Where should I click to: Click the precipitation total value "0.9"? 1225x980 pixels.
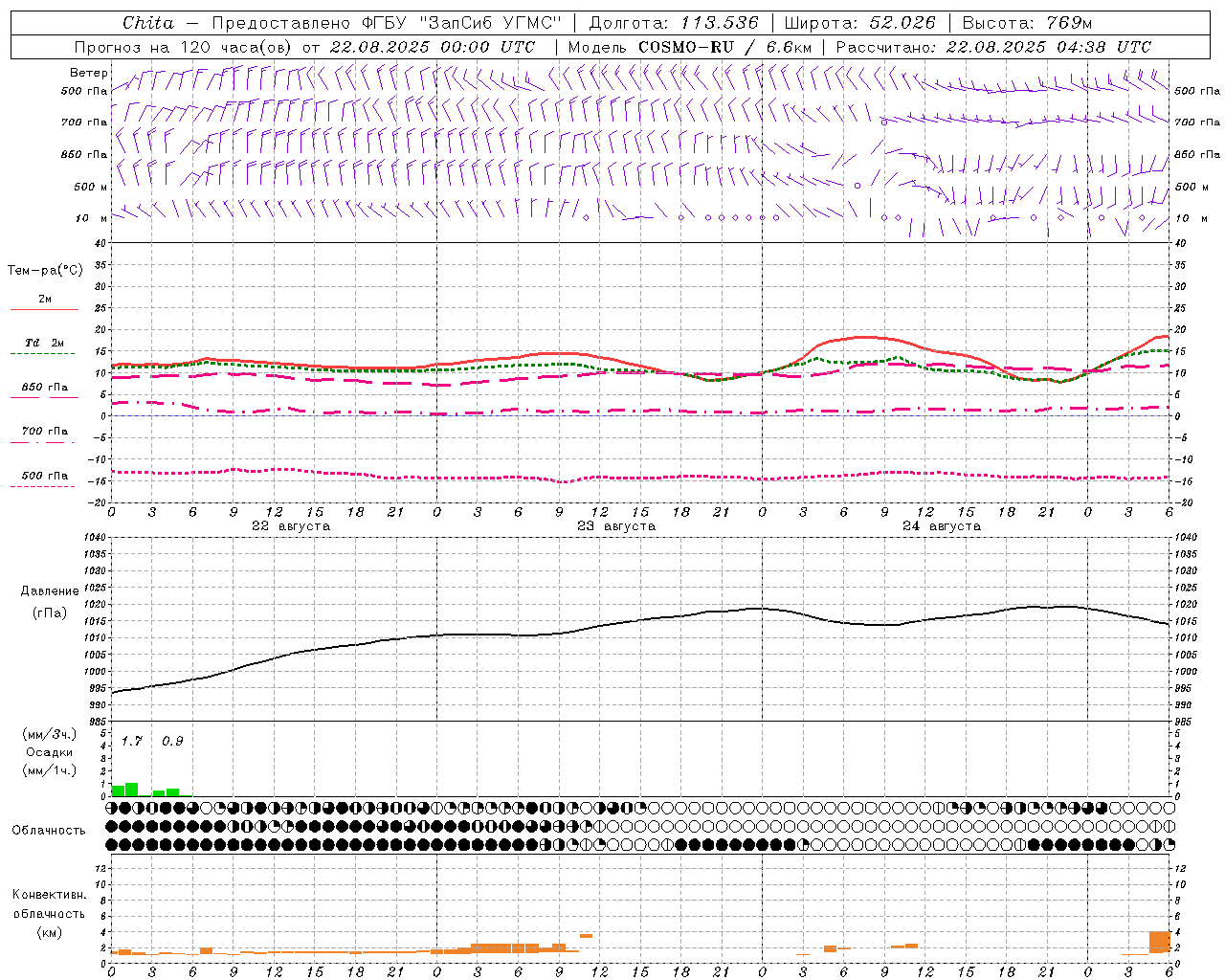(172, 741)
